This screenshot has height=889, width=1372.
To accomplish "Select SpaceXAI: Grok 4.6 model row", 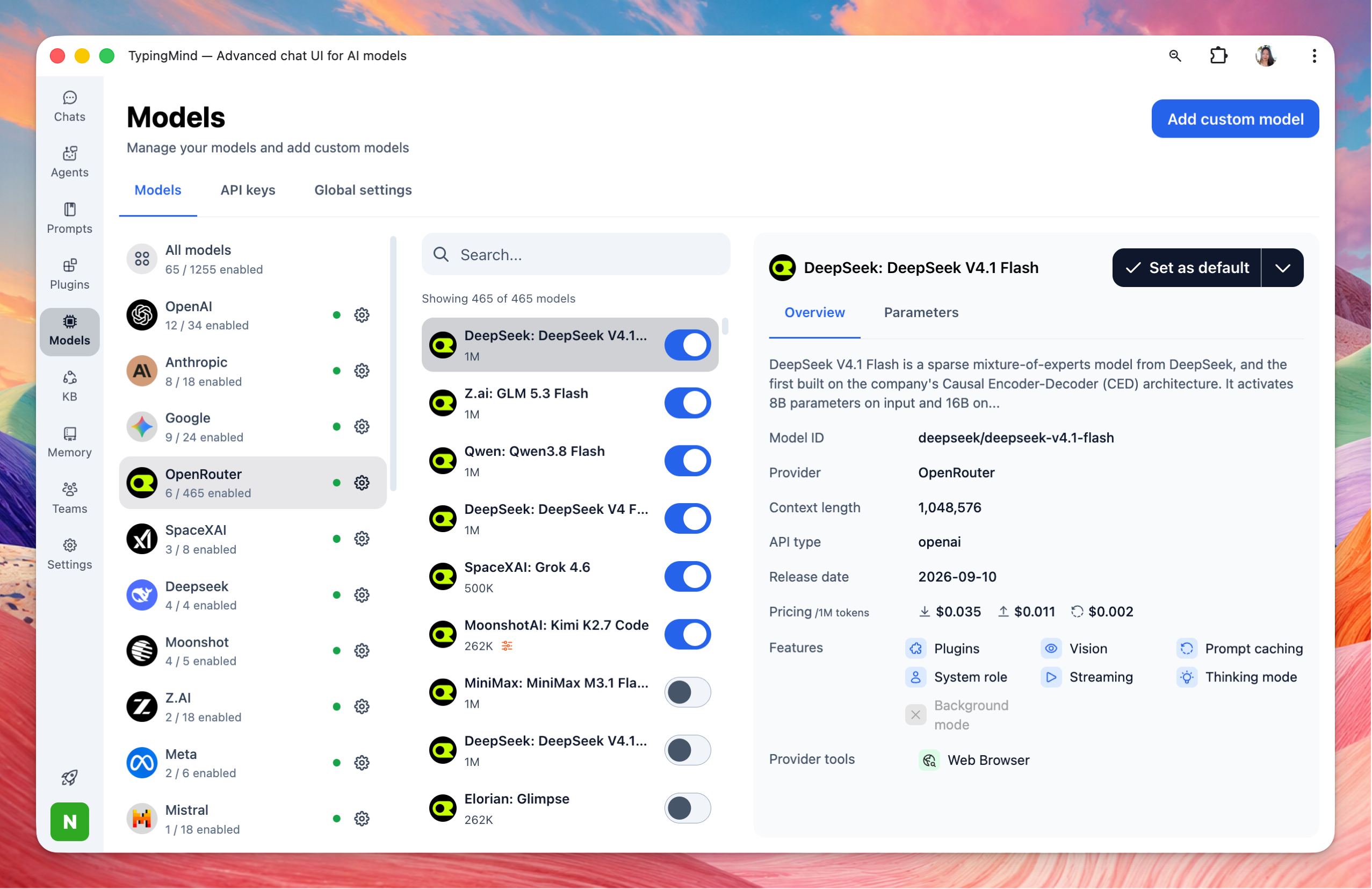I will [x=570, y=576].
